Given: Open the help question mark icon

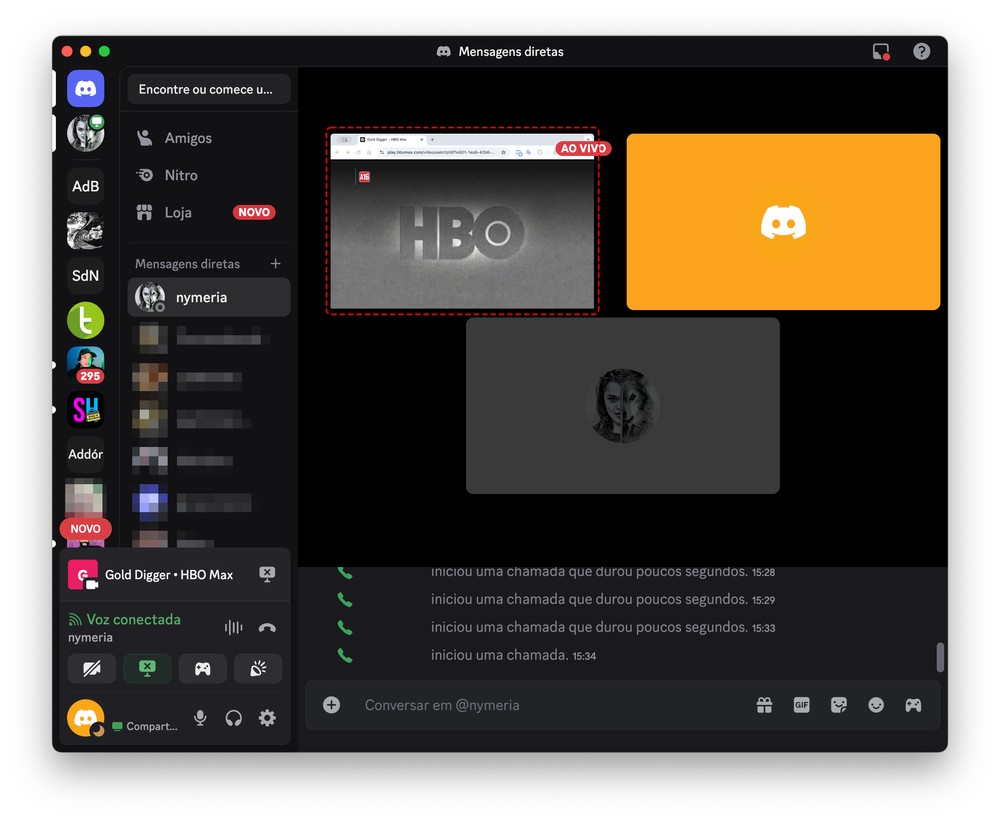Looking at the screenshot, I should (921, 52).
